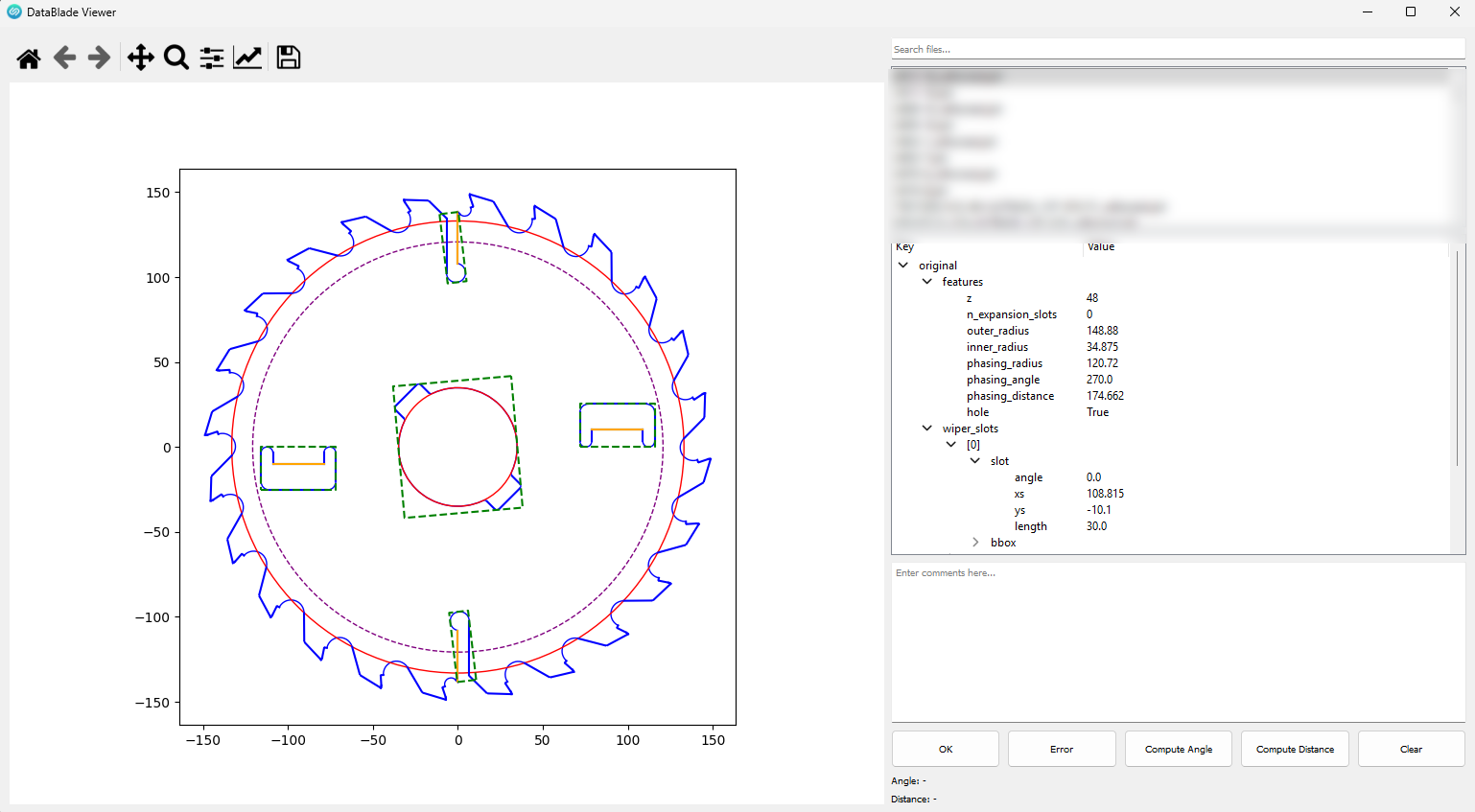Collapse the wiper_slots node
Screen dimensions: 1475x812
click(927, 429)
